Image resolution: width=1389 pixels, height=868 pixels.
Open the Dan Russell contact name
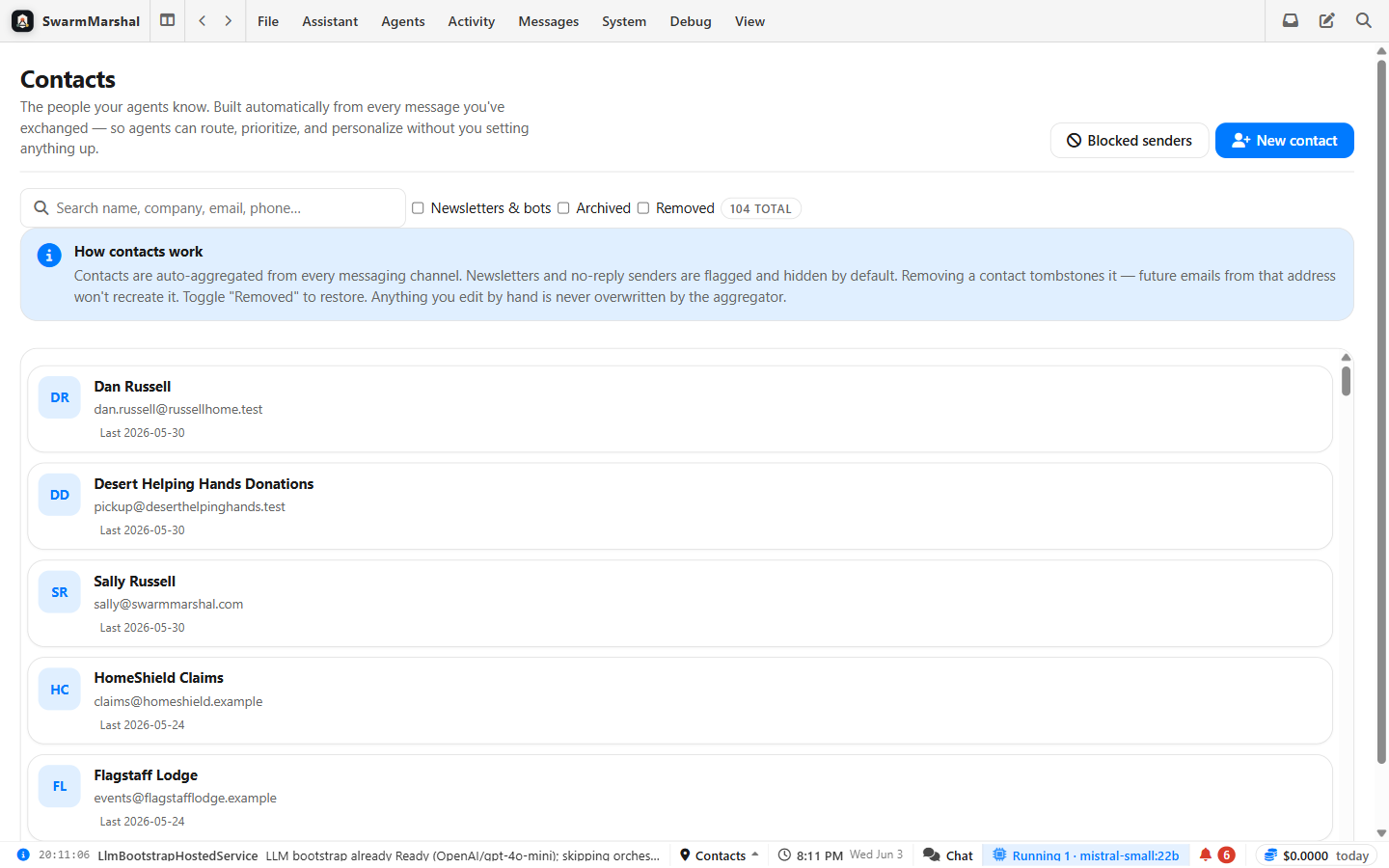[132, 387]
